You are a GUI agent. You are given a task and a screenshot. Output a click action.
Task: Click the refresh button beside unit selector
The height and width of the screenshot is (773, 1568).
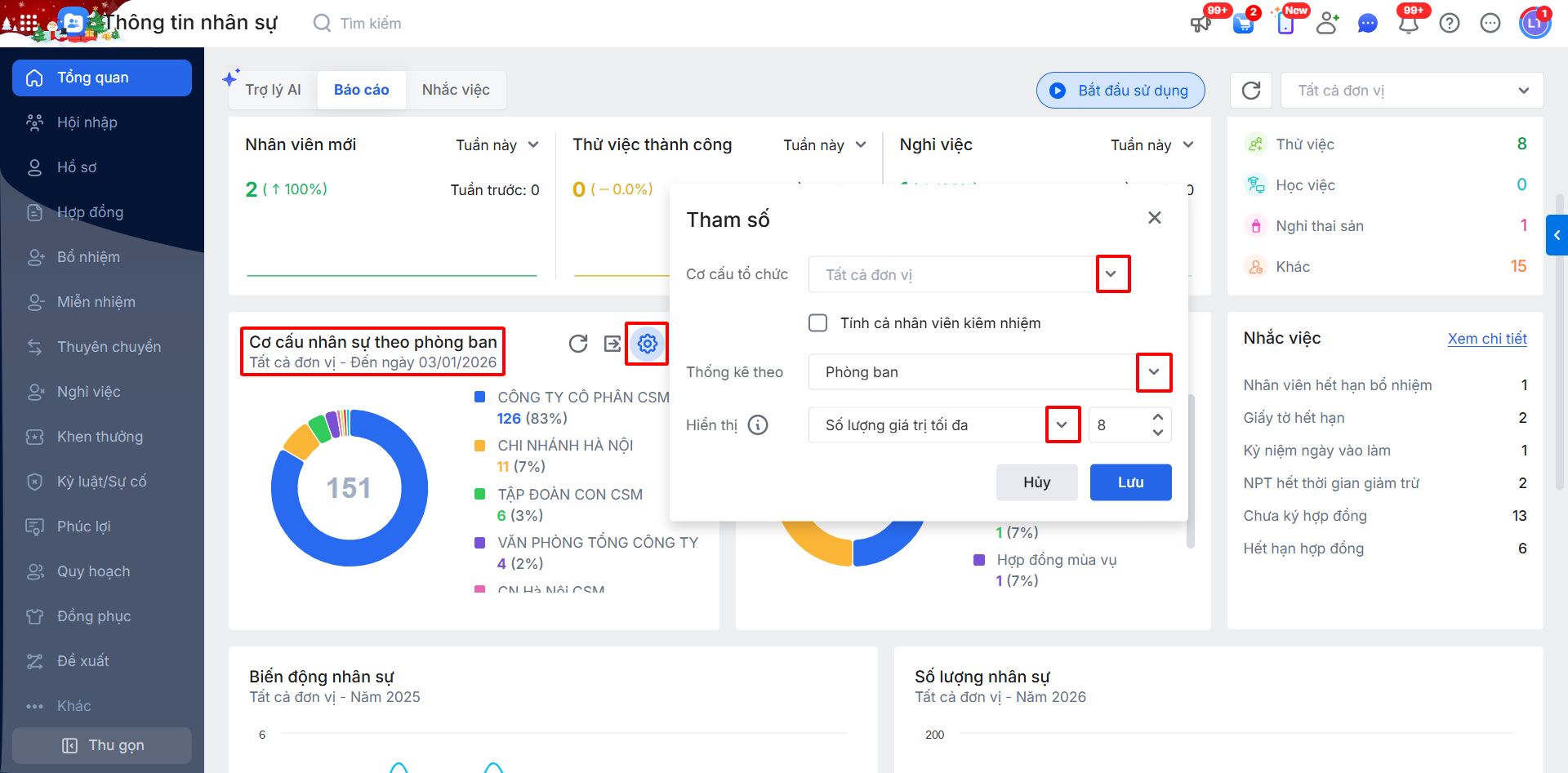(1250, 90)
